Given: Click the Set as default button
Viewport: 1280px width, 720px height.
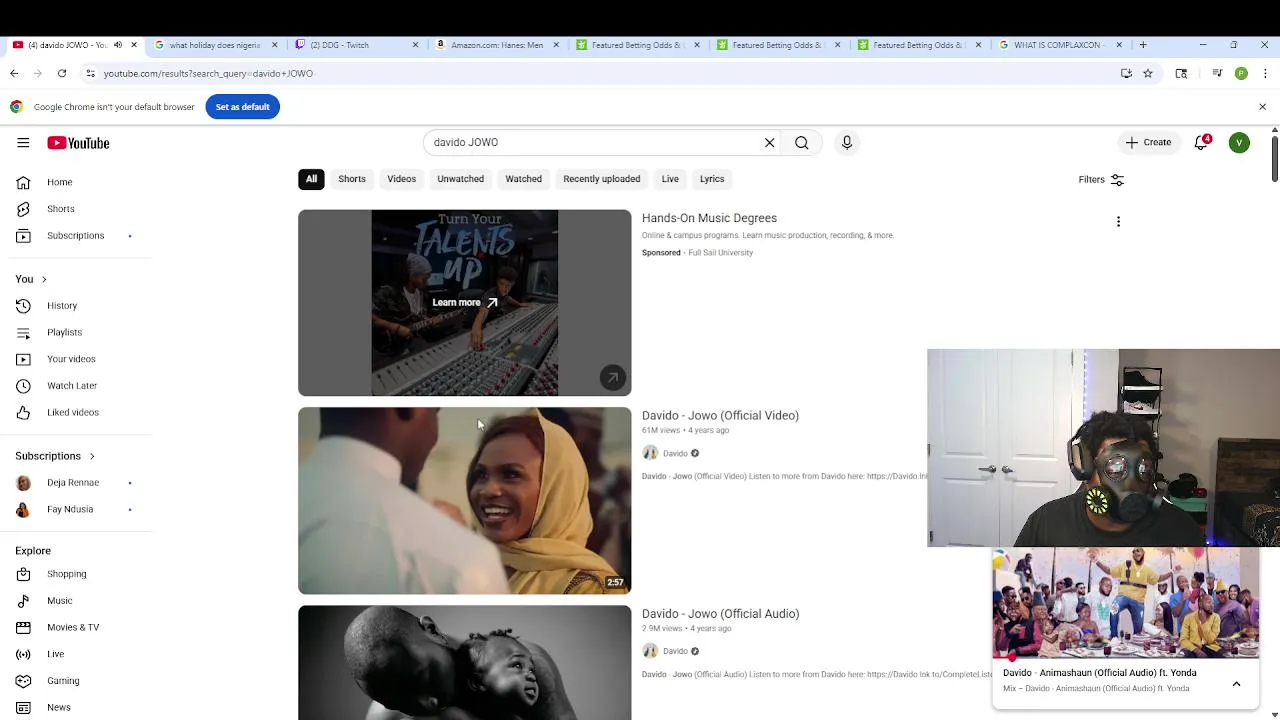Looking at the screenshot, I should (243, 107).
